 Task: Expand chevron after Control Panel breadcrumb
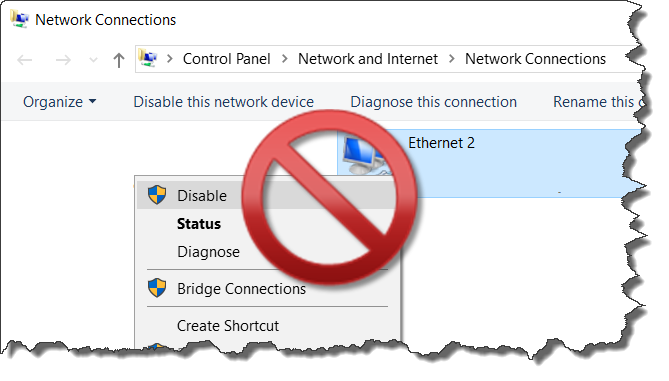[285, 59]
